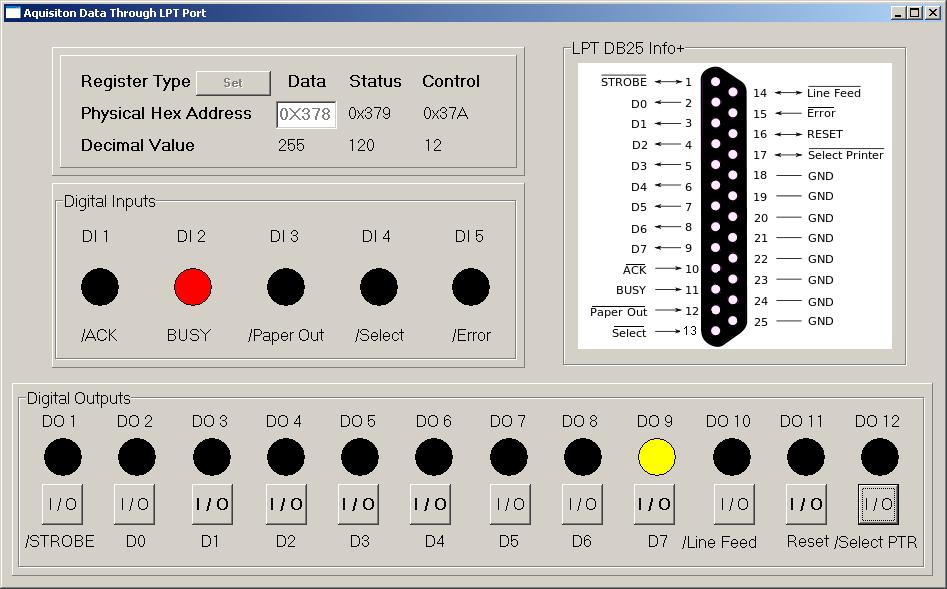Click the /STROBE output label

click(60, 541)
